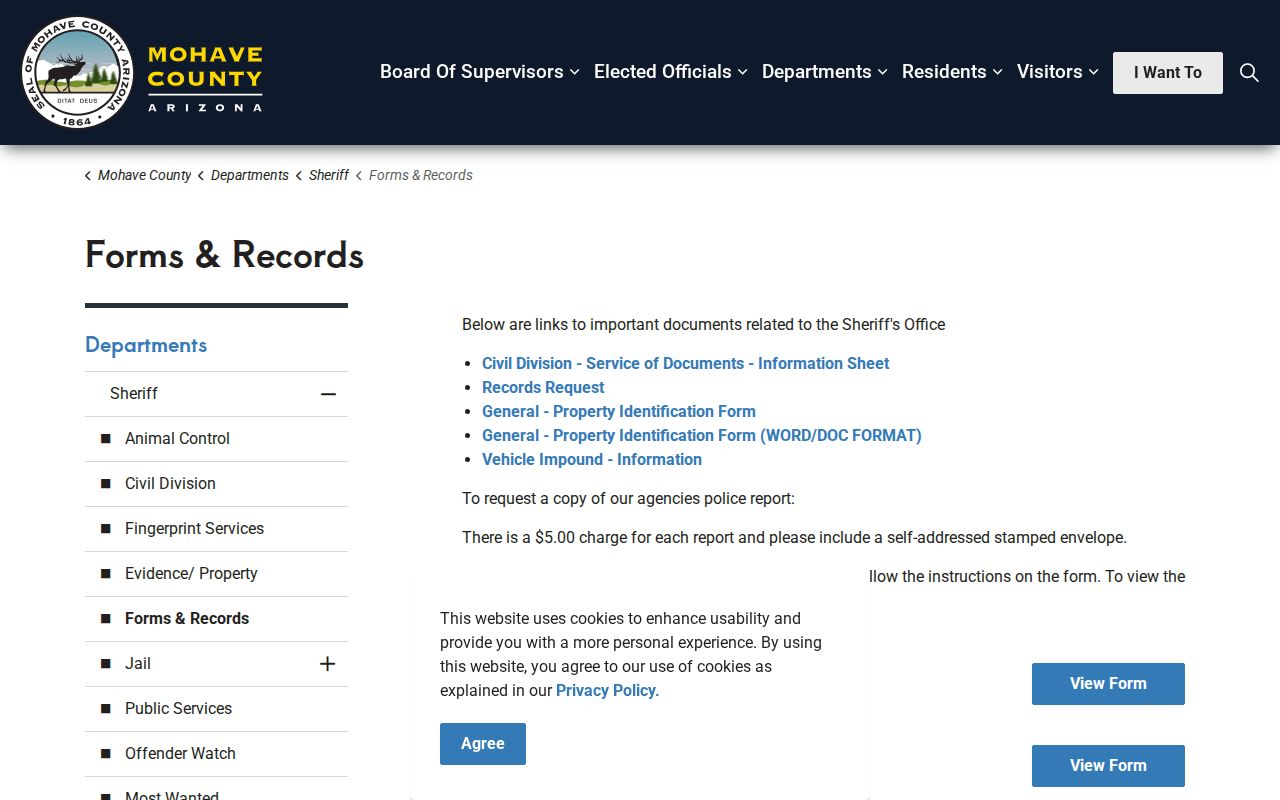1280x800 pixels.
Task: Expand the Departments navigation menu
Action: coord(825,72)
